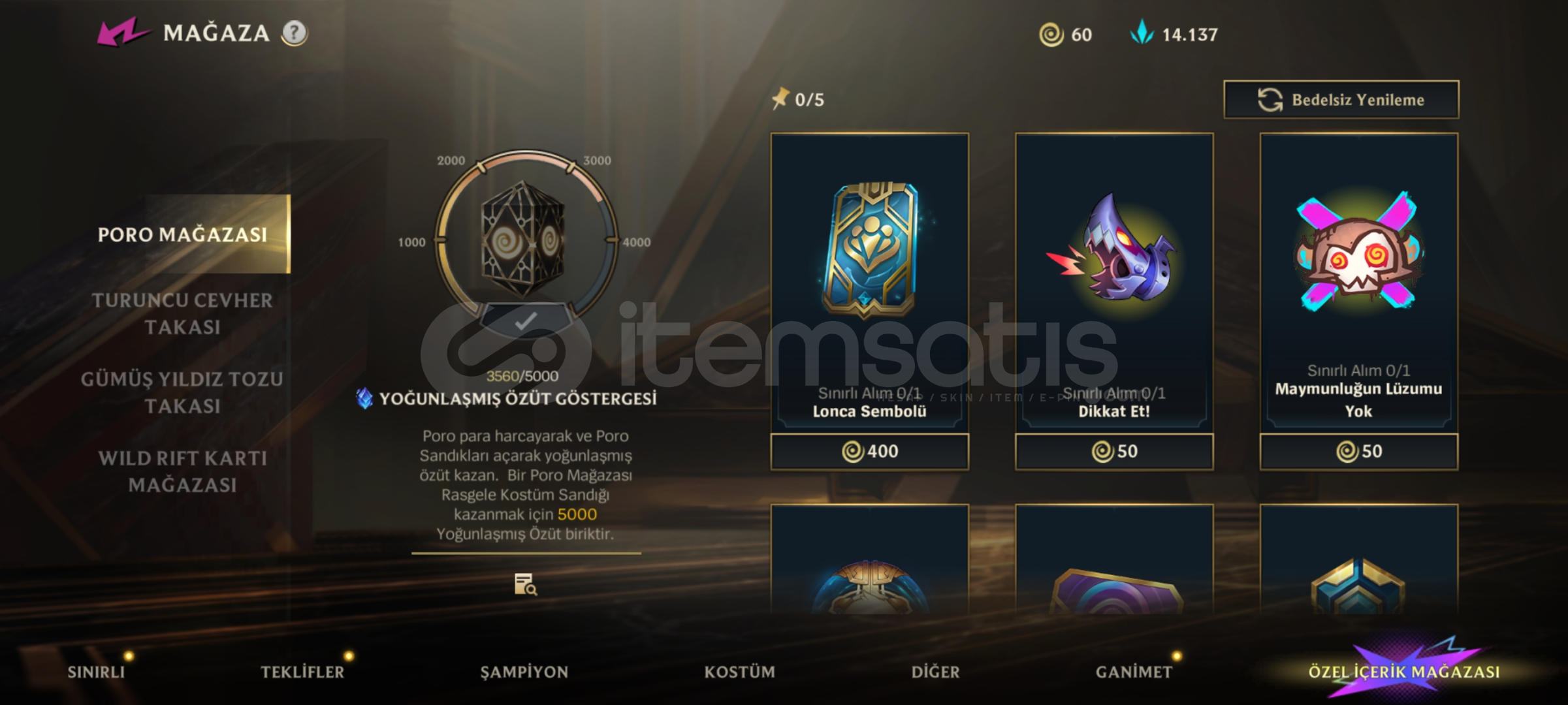This screenshot has height=705, width=1568.
Task: Buy Maymunluğun Lüzumu Yok for 50
Action: tap(1358, 451)
